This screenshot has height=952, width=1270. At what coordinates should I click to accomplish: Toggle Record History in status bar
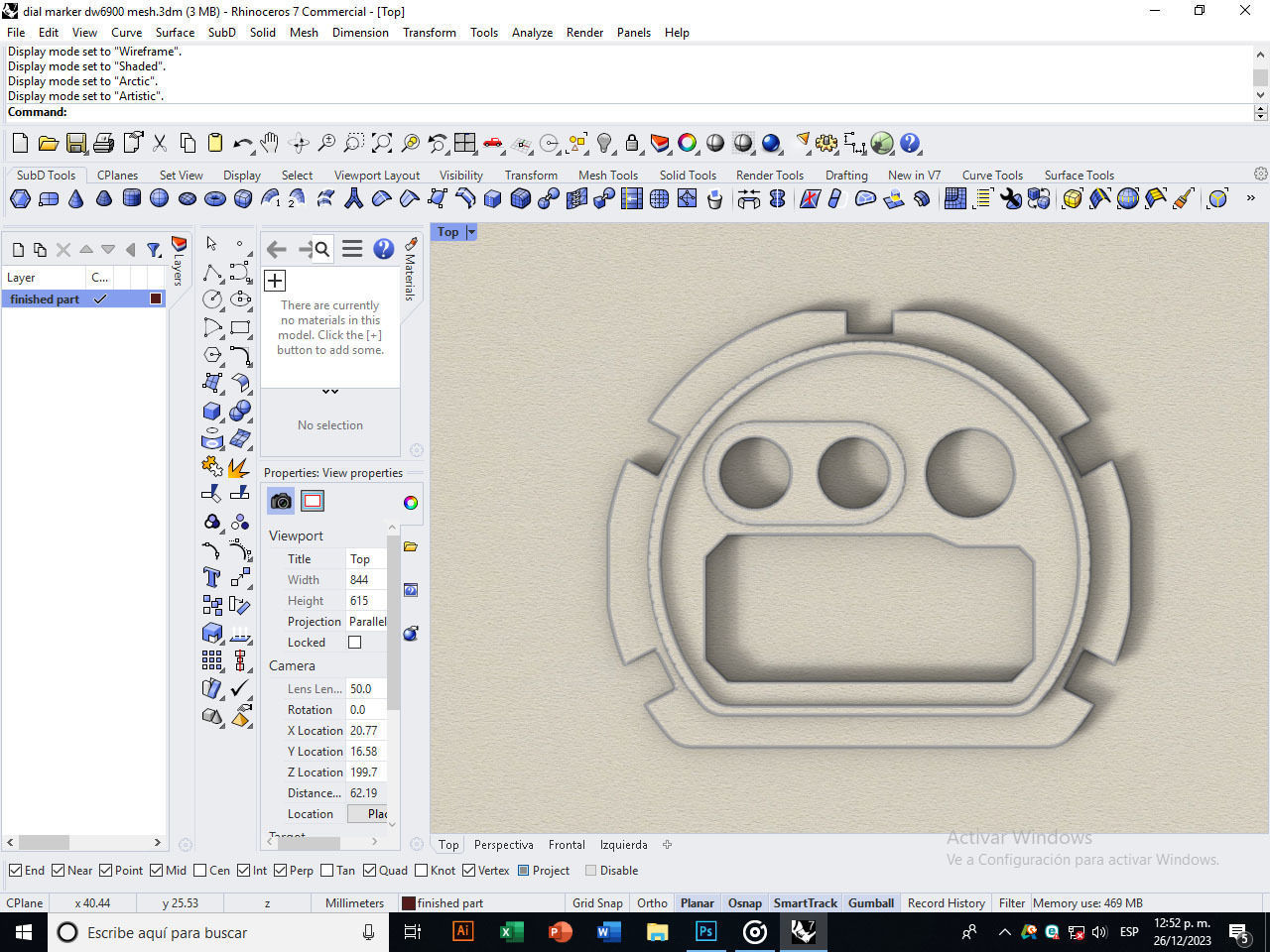(x=946, y=903)
